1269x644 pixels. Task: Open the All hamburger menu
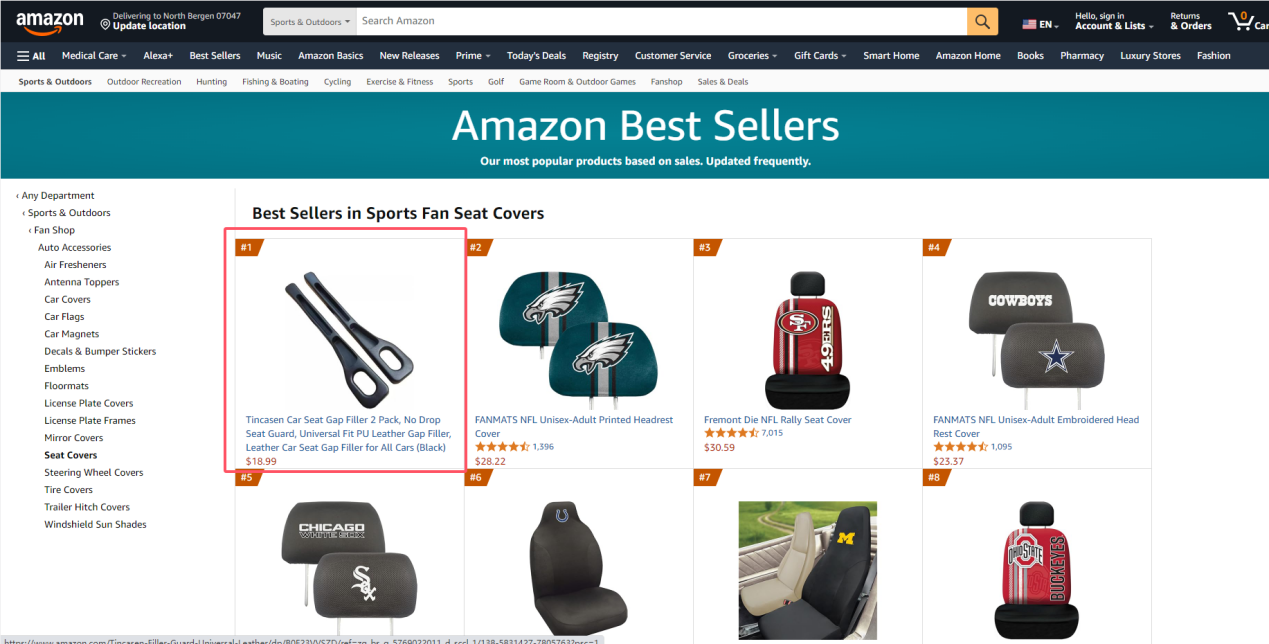click(x=31, y=56)
